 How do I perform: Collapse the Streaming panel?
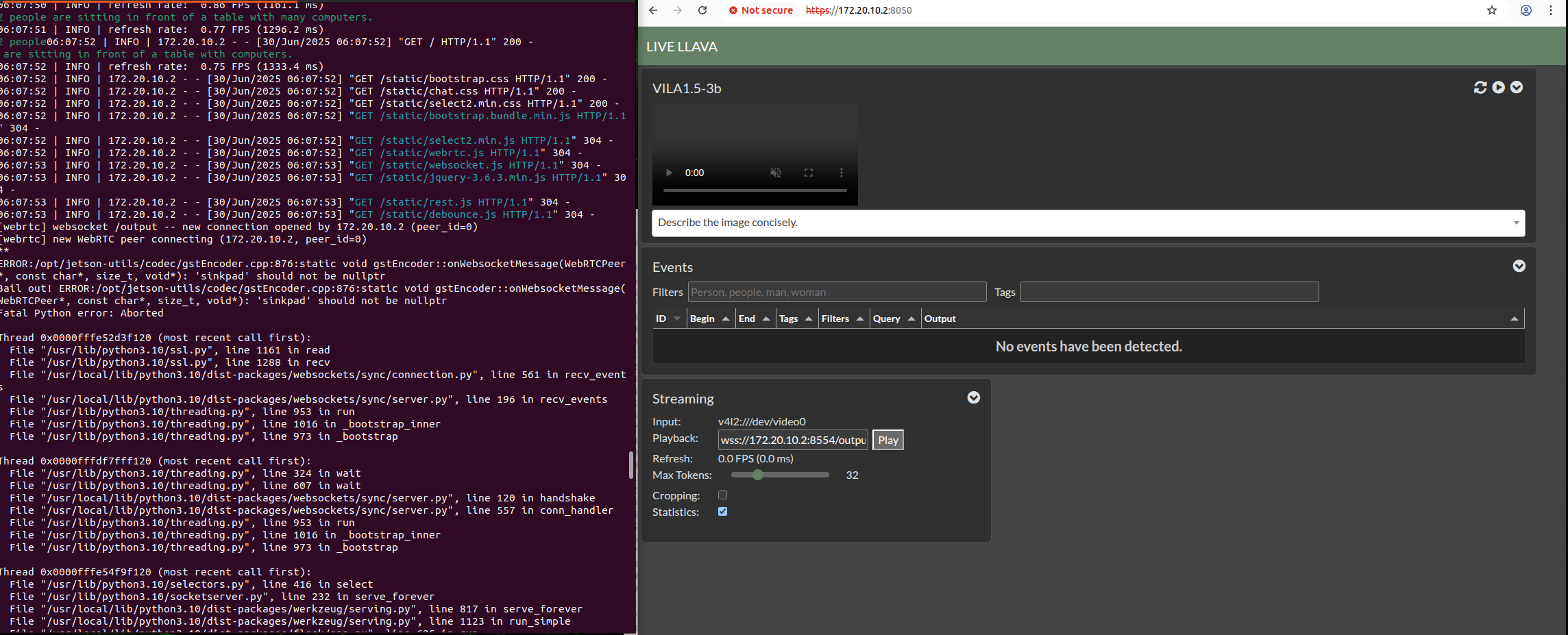coord(974,398)
